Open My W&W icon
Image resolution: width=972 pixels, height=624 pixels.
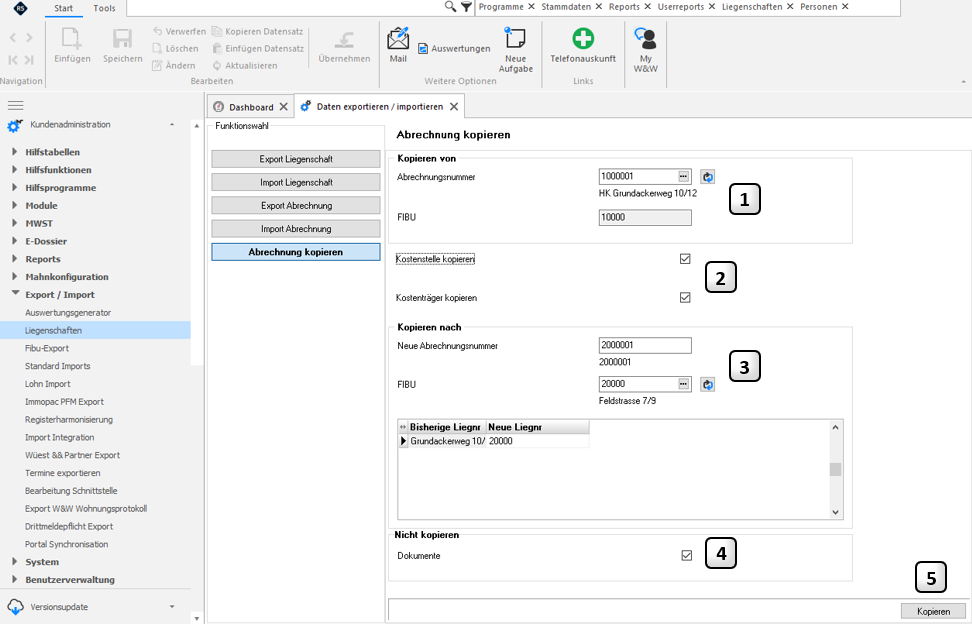pyautogui.click(x=645, y=38)
